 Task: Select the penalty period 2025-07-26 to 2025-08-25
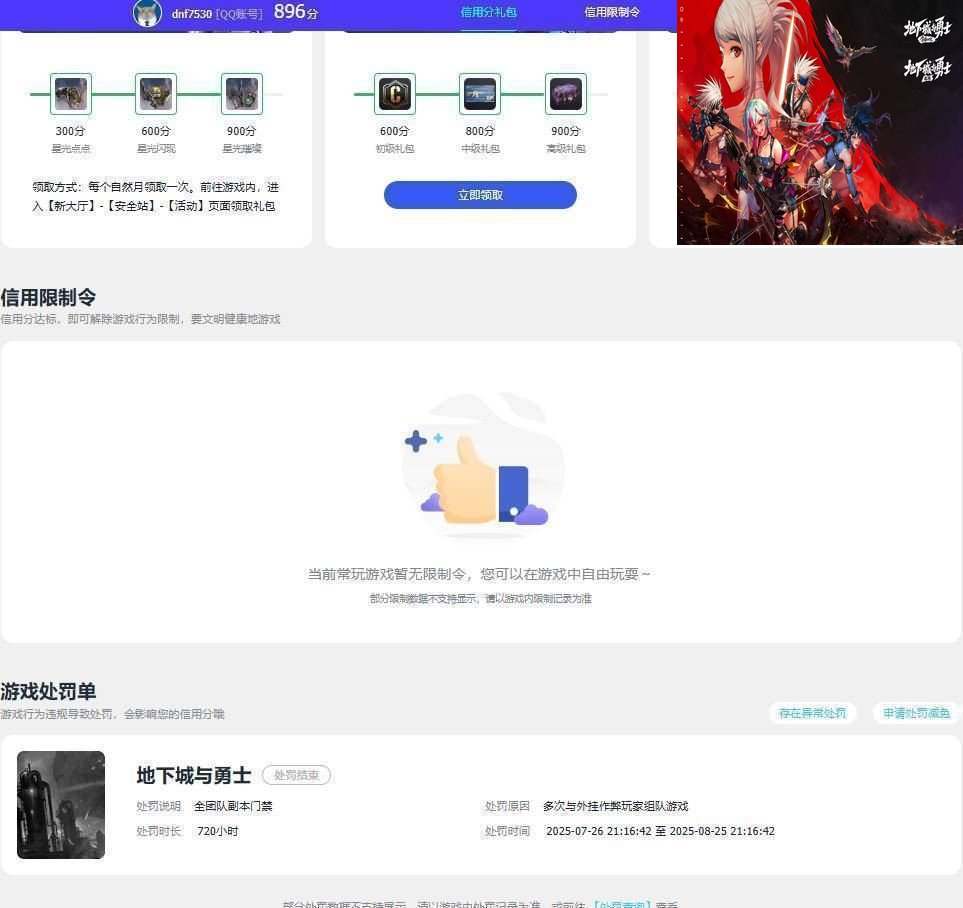click(660, 831)
